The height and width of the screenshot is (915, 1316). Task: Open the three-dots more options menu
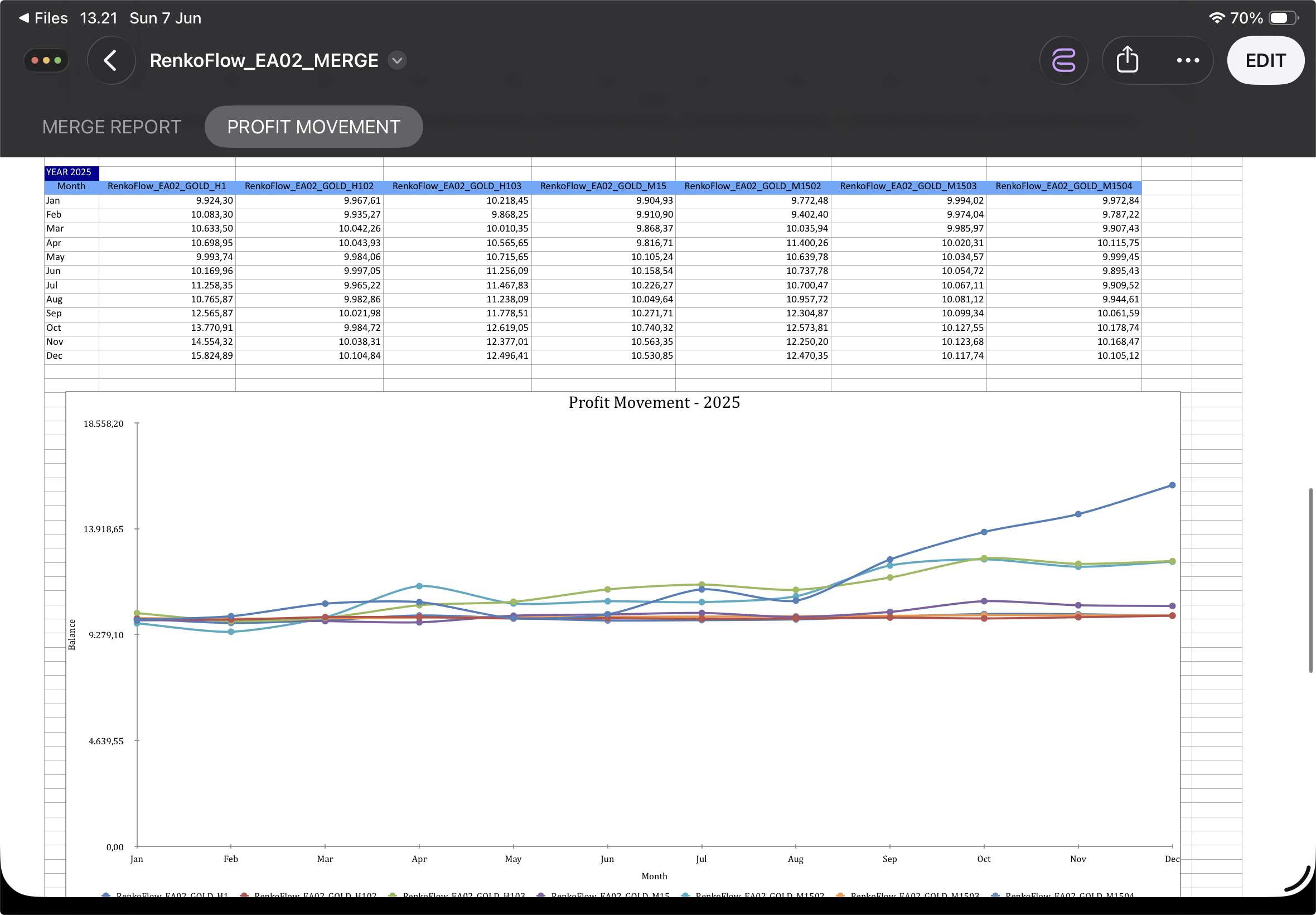[x=1188, y=60]
